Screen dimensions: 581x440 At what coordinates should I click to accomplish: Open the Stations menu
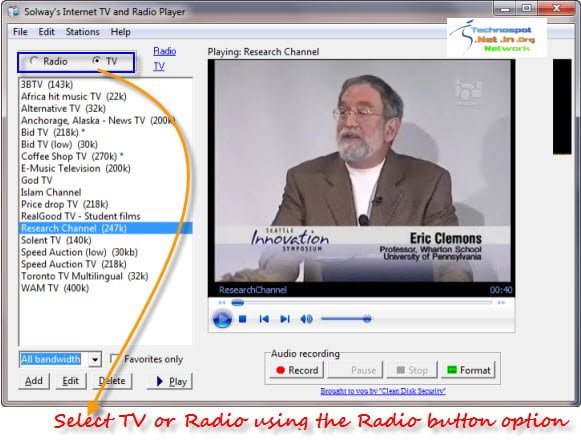point(83,32)
